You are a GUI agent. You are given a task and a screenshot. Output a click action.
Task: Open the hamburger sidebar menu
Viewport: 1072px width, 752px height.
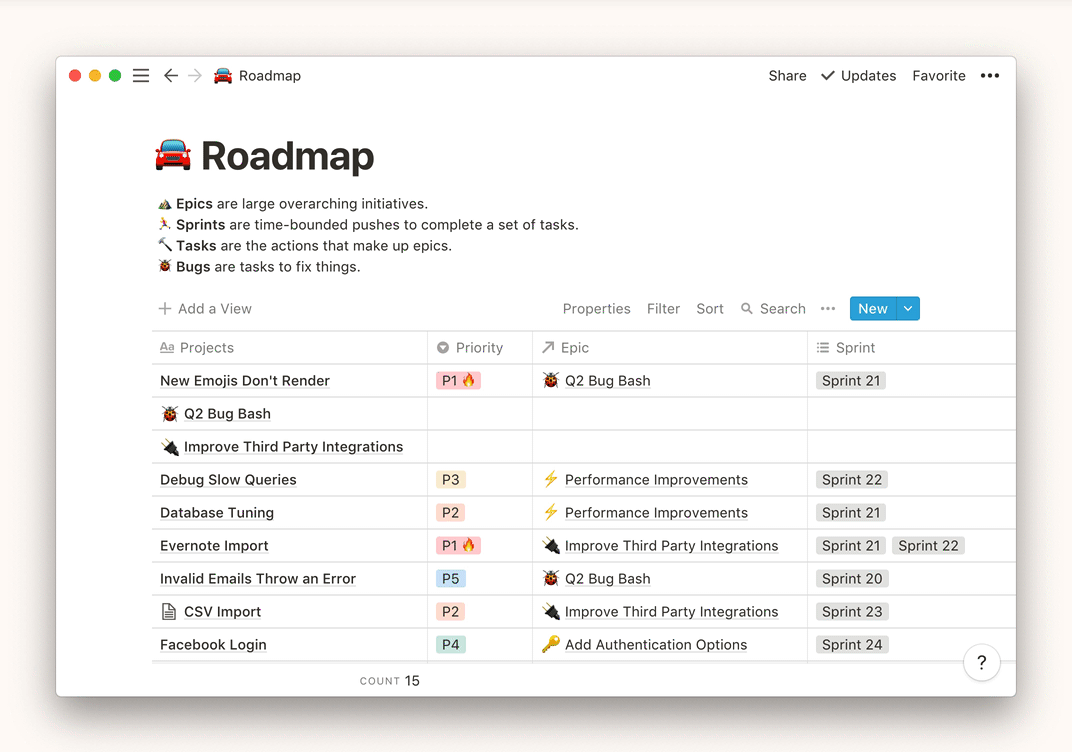pos(141,76)
